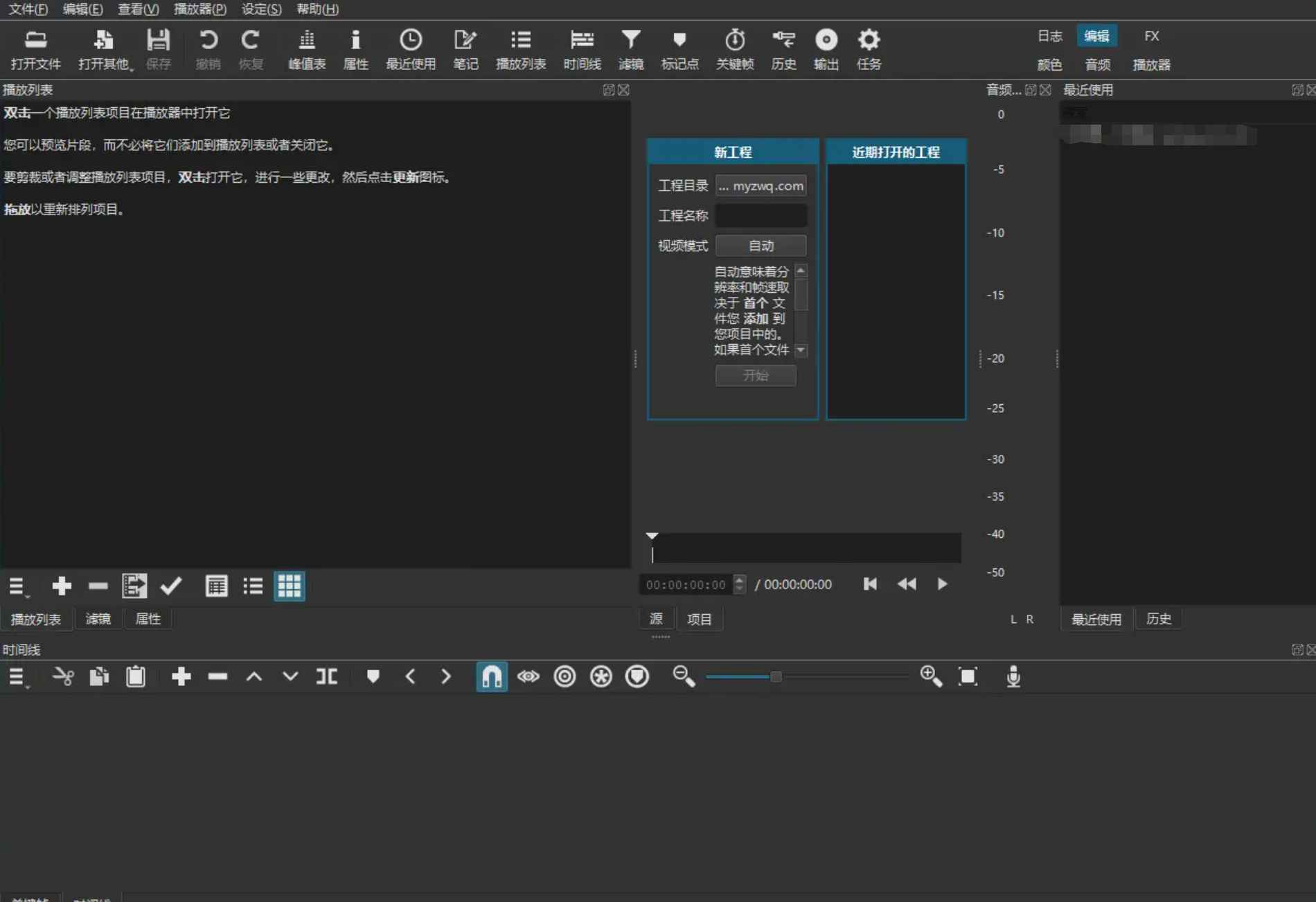Click the 工程名称 project name input field
This screenshot has height=902, width=1316.
pyautogui.click(x=761, y=215)
